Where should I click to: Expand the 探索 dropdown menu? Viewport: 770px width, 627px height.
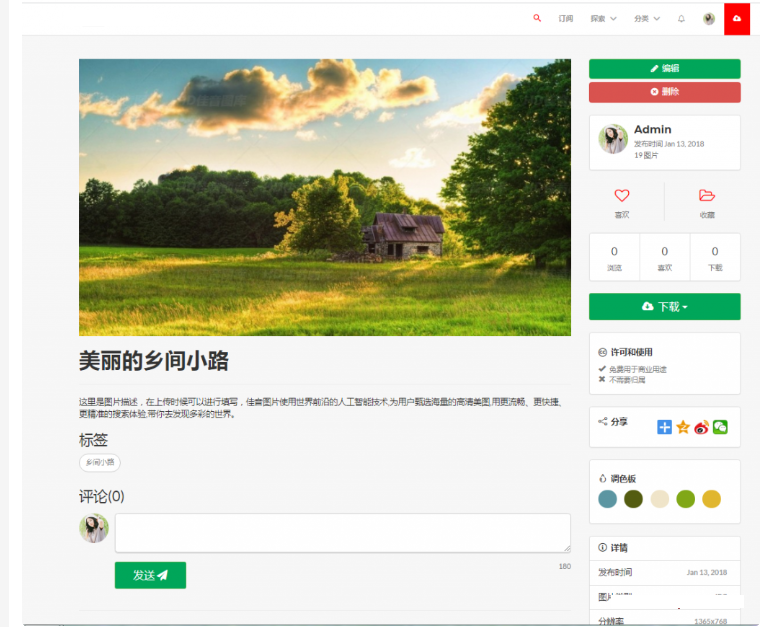[x=603, y=19]
